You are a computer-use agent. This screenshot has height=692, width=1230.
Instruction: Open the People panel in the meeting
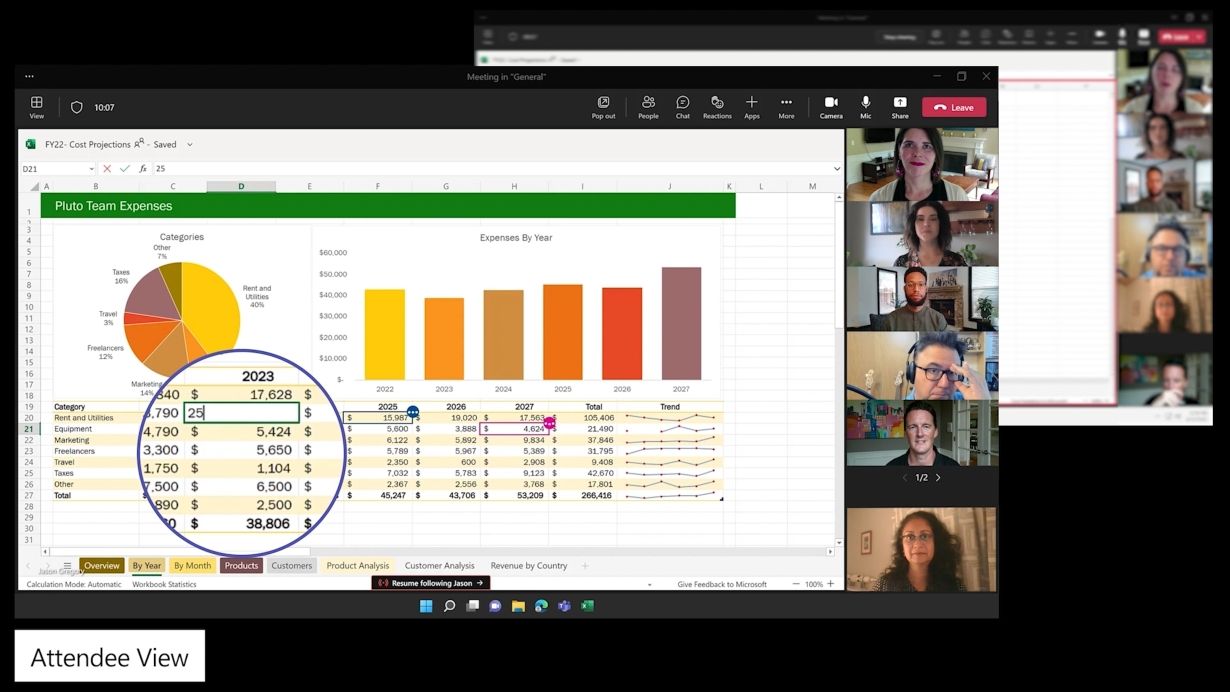click(647, 105)
